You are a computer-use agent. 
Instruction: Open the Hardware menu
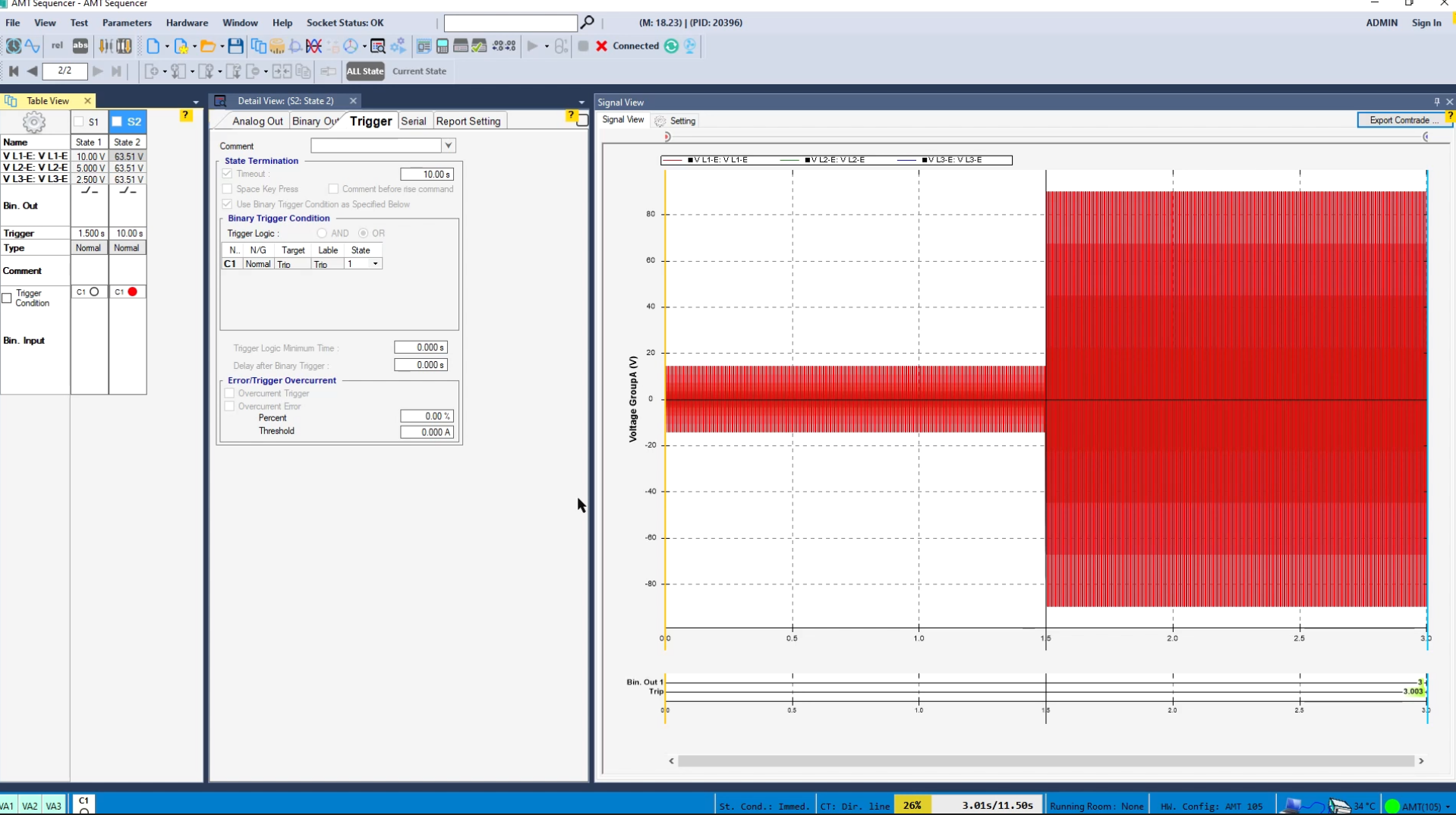coord(187,23)
